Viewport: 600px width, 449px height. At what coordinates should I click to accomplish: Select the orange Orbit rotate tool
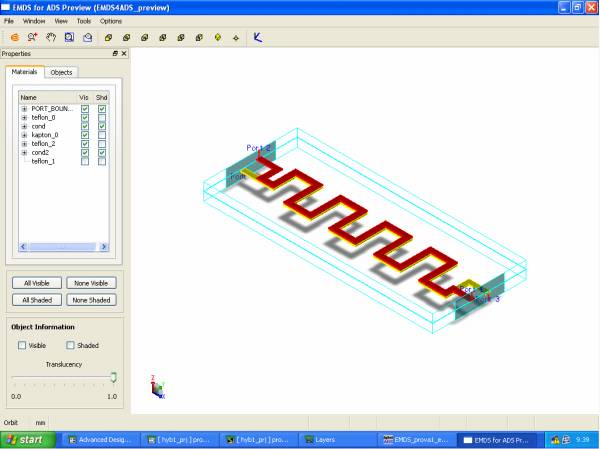[15, 37]
